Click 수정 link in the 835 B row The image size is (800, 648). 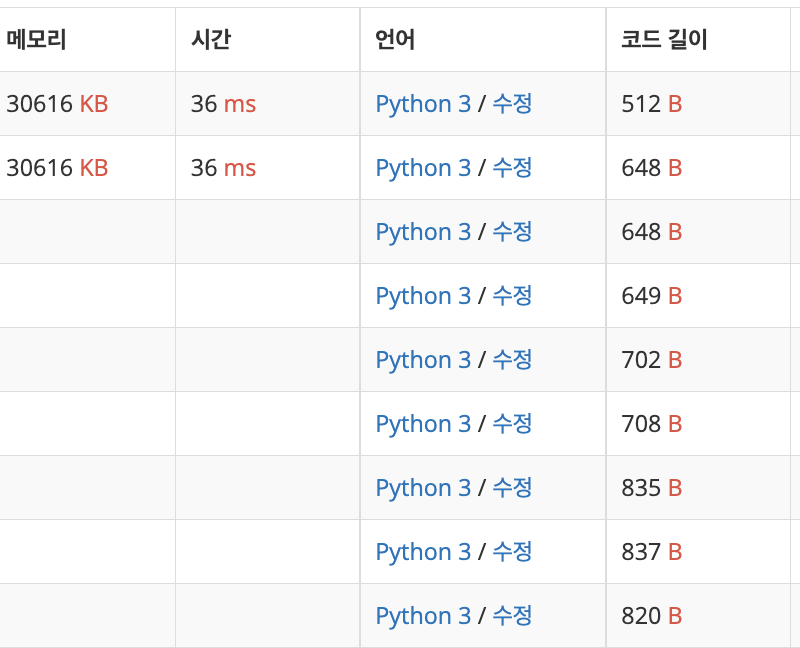(512, 487)
